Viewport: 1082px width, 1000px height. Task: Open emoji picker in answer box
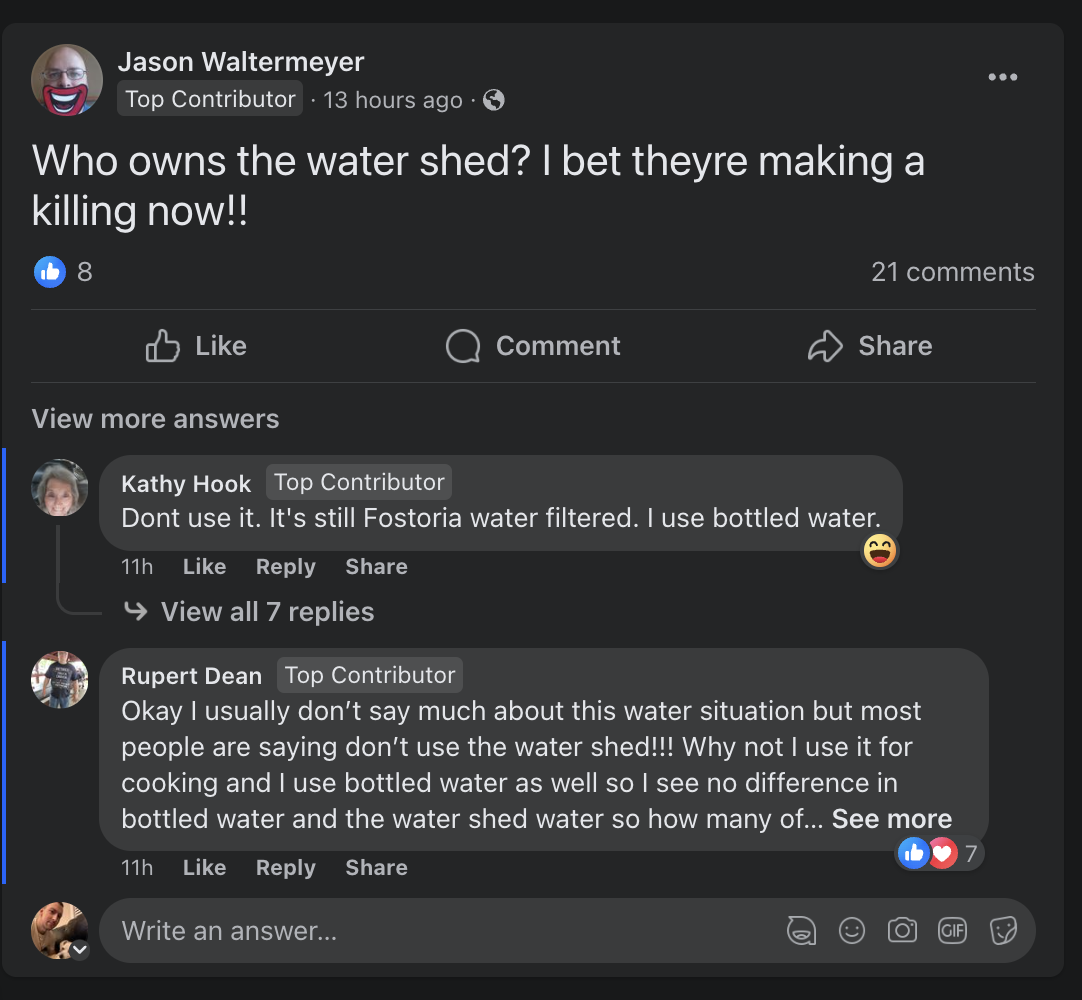[852, 931]
